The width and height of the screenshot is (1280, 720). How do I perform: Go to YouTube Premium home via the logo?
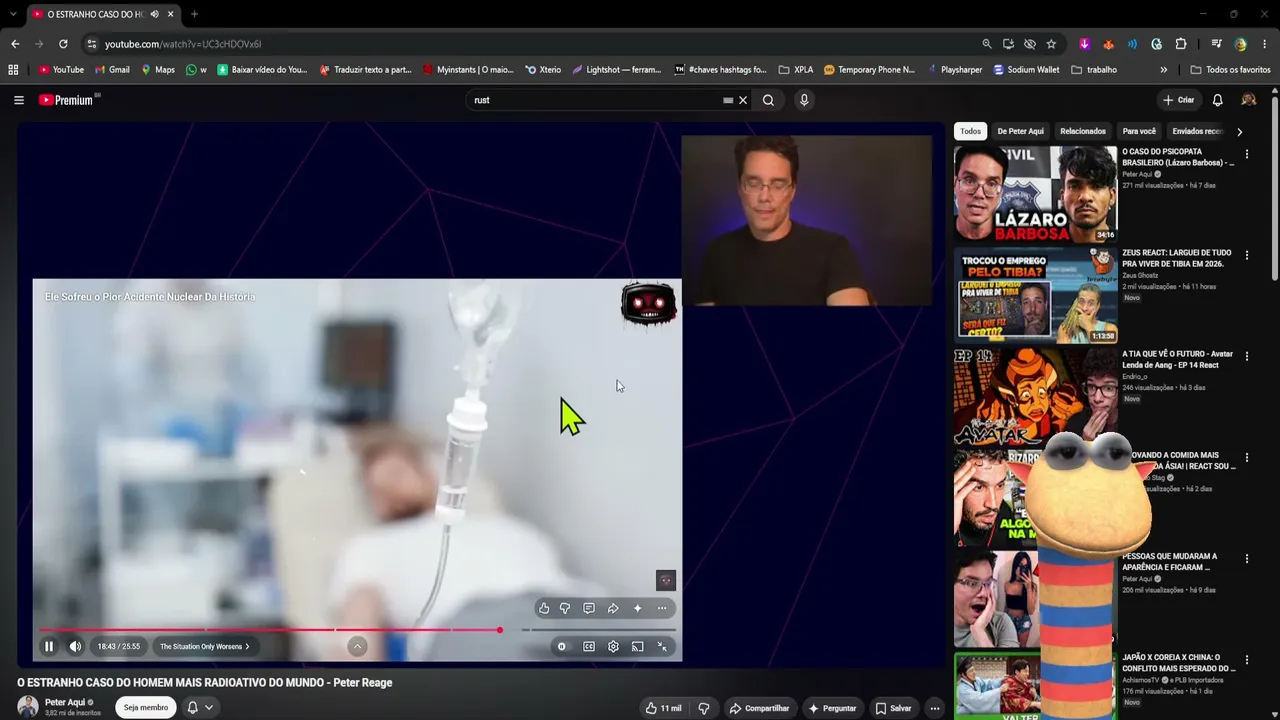[x=66, y=100]
